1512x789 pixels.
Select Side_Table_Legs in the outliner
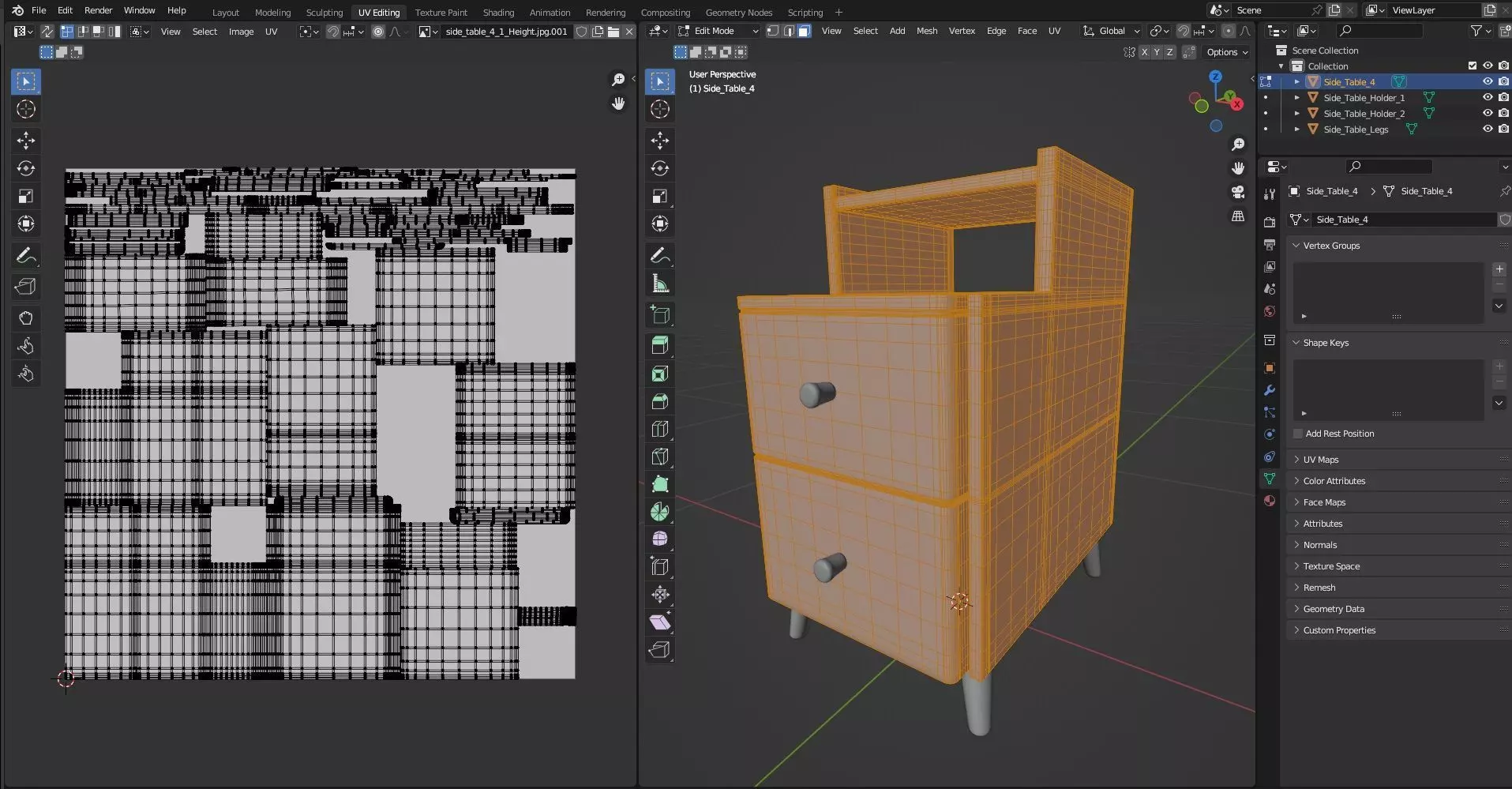coord(1356,129)
